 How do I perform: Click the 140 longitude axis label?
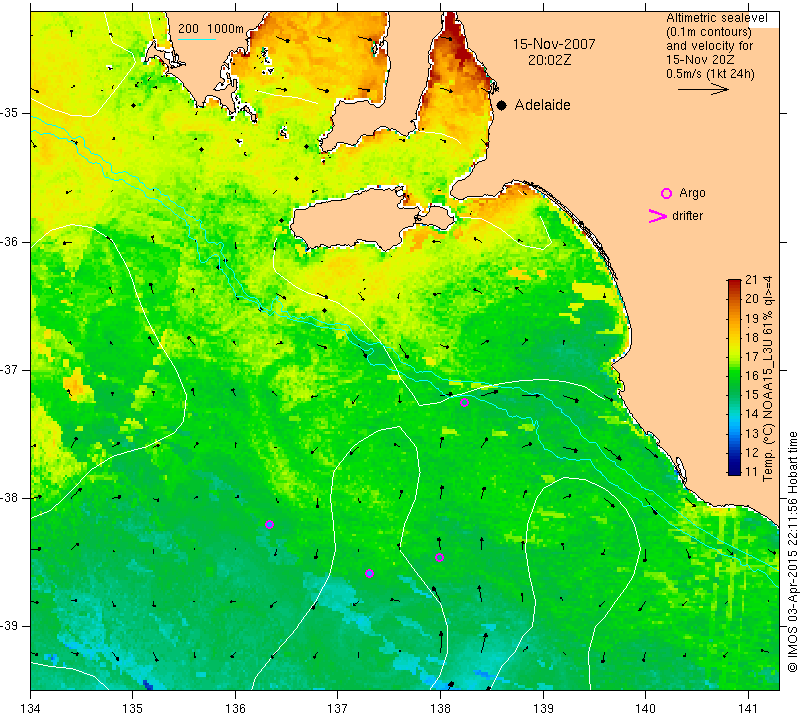645,709
